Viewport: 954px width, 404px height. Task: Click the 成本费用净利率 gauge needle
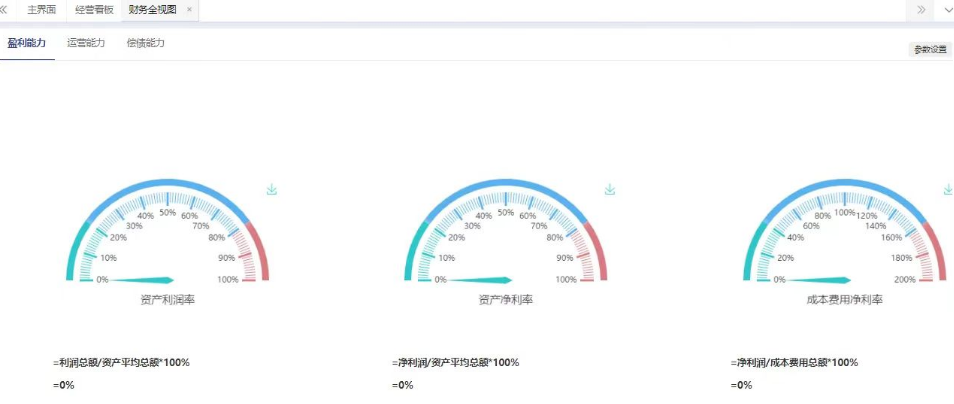816,280
